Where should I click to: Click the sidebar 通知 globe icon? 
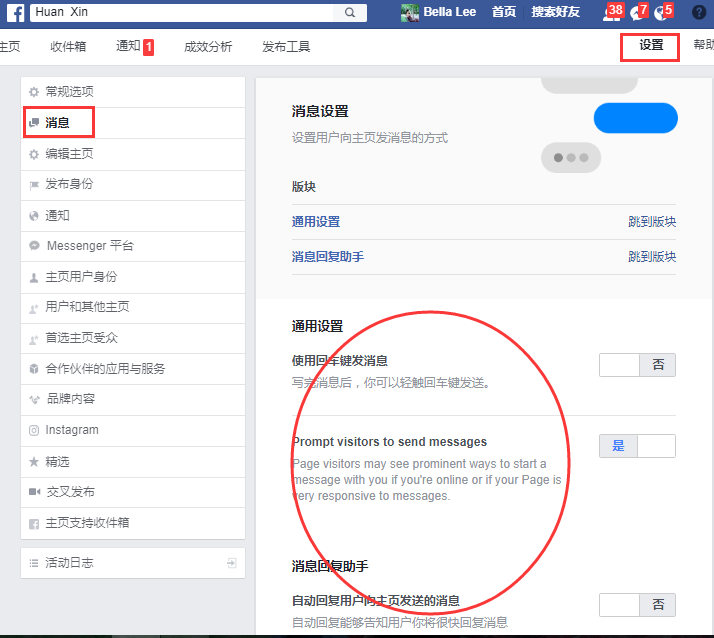[x=34, y=216]
